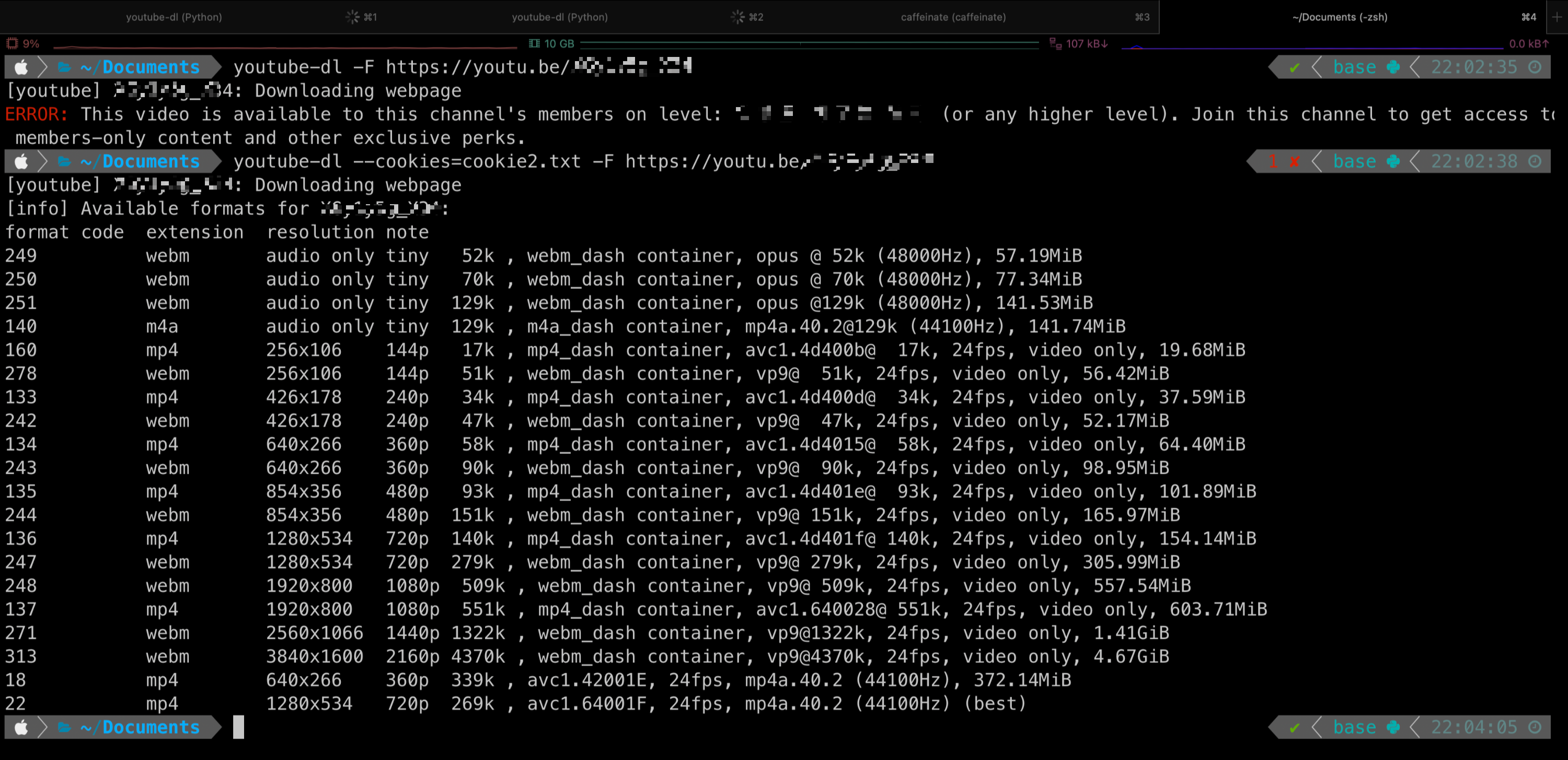Click clock icon after 22:04:05
This screenshot has width=1568, height=760.
coord(1535,727)
